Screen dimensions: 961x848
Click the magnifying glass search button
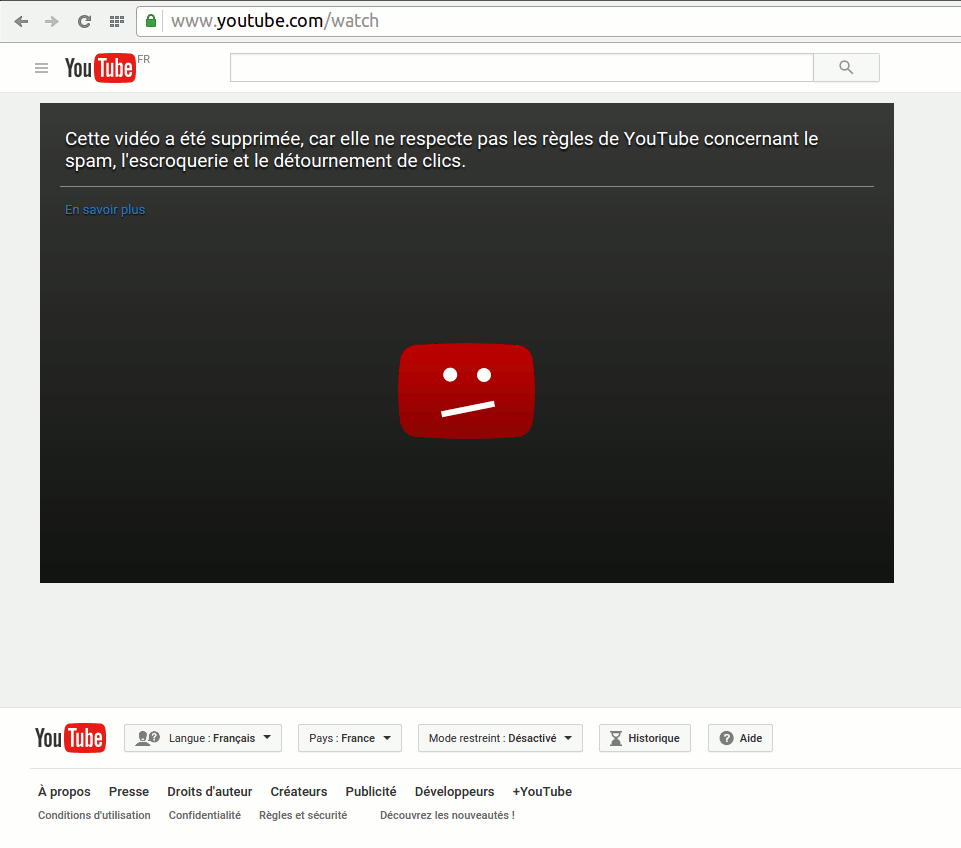point(846,67)
